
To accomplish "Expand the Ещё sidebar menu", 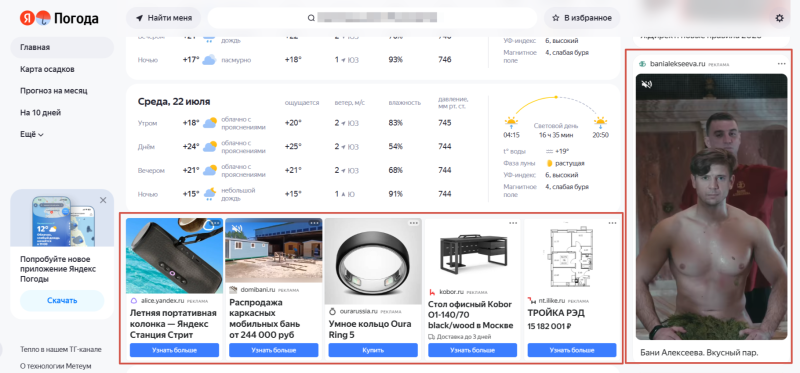I will [32, 135].
